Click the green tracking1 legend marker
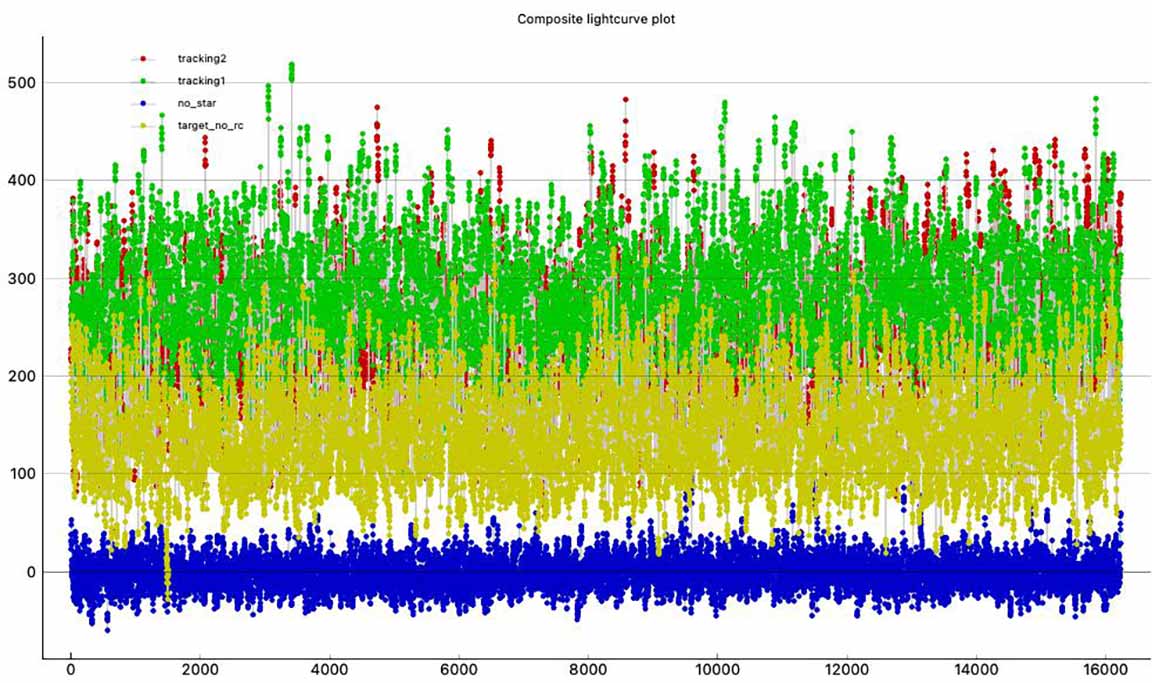1152x683 pixels. click(x=143, y=81)
